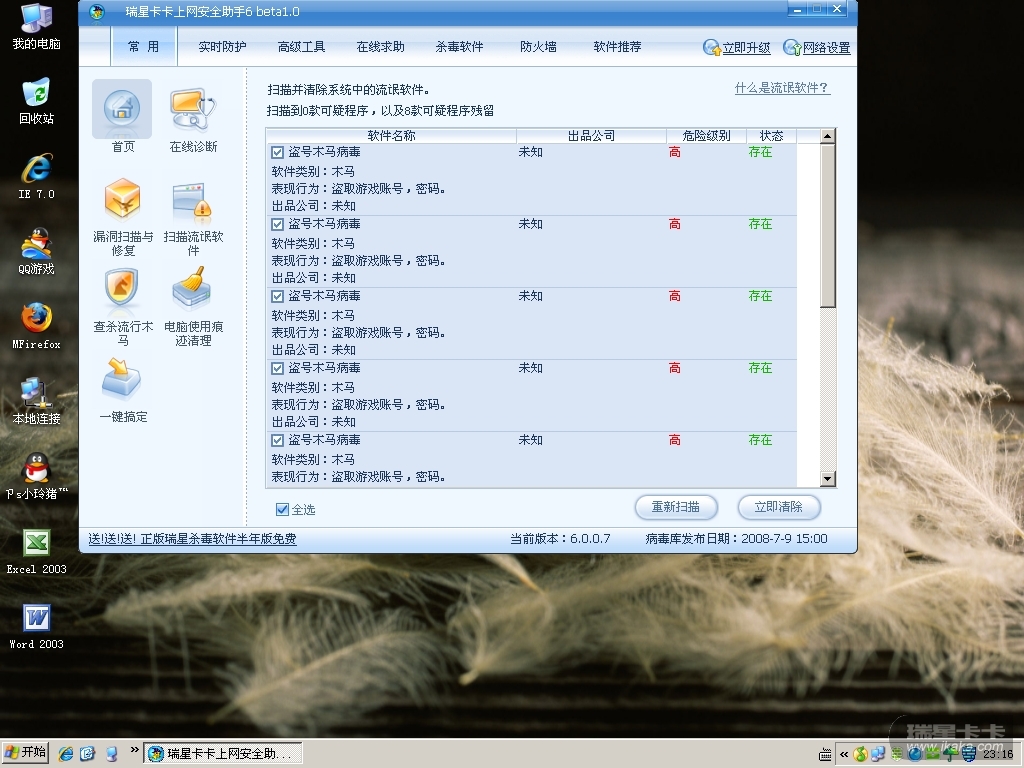
Task: Click the Windows 开始 start button
Action: pos(26,753)
